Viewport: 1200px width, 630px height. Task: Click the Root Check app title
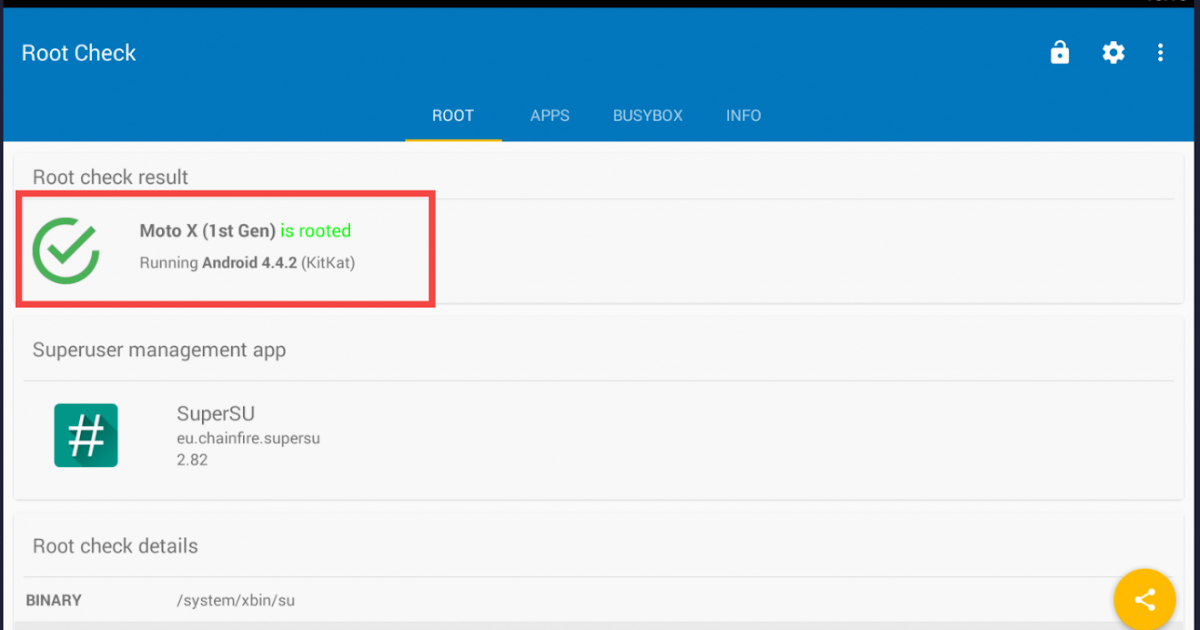coord(79,53)
